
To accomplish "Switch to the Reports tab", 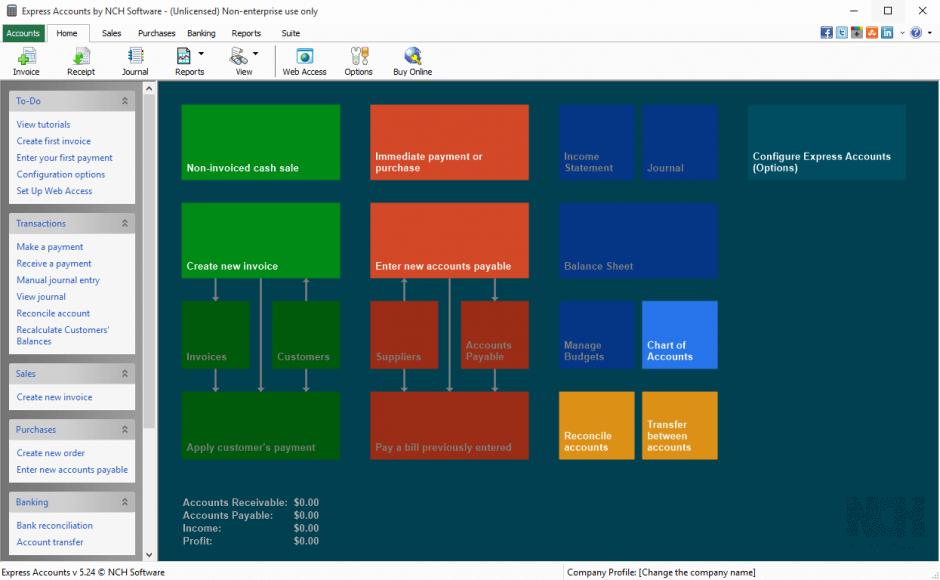I will [246, 33].
